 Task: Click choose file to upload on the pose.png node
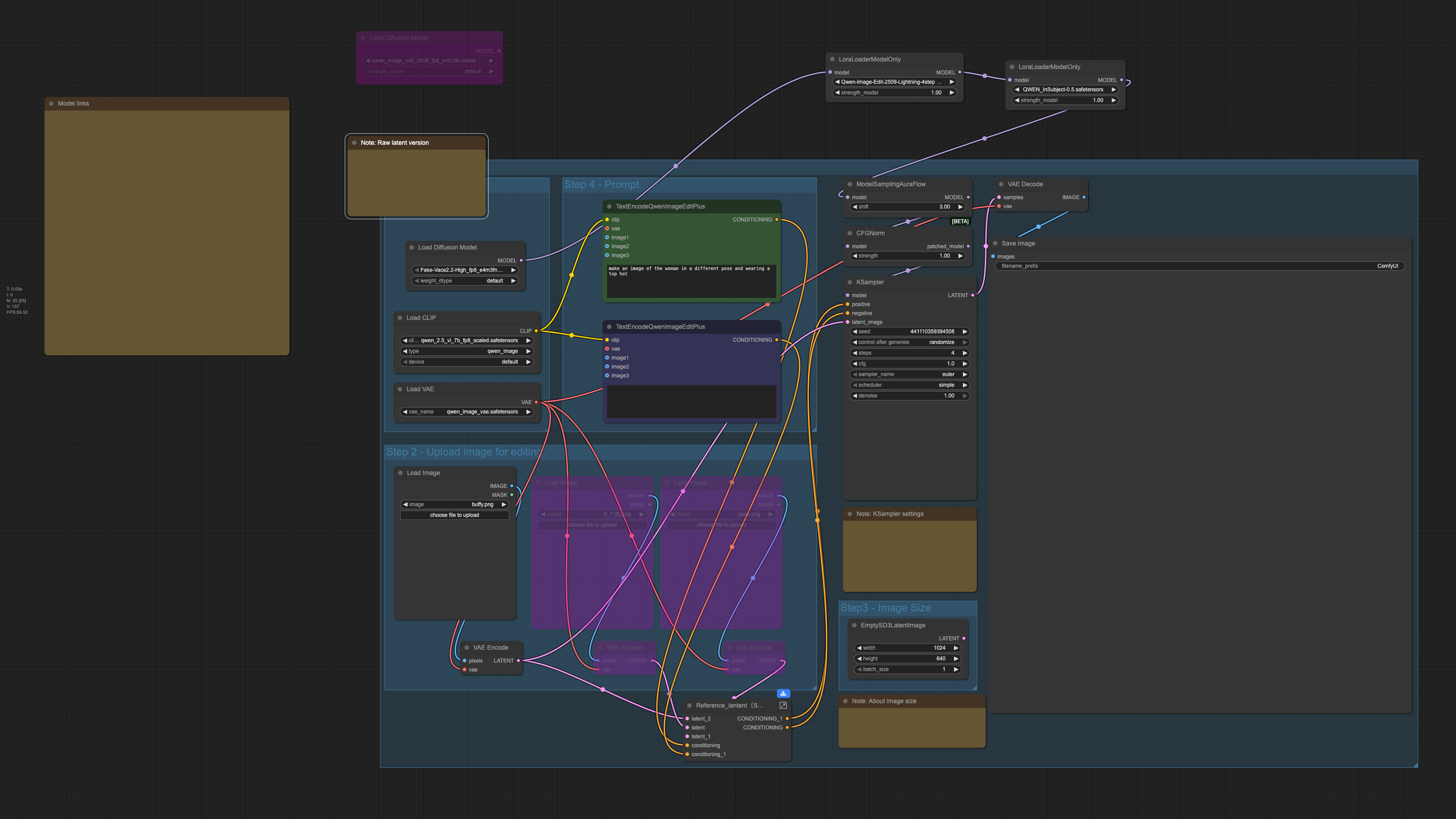722,525
